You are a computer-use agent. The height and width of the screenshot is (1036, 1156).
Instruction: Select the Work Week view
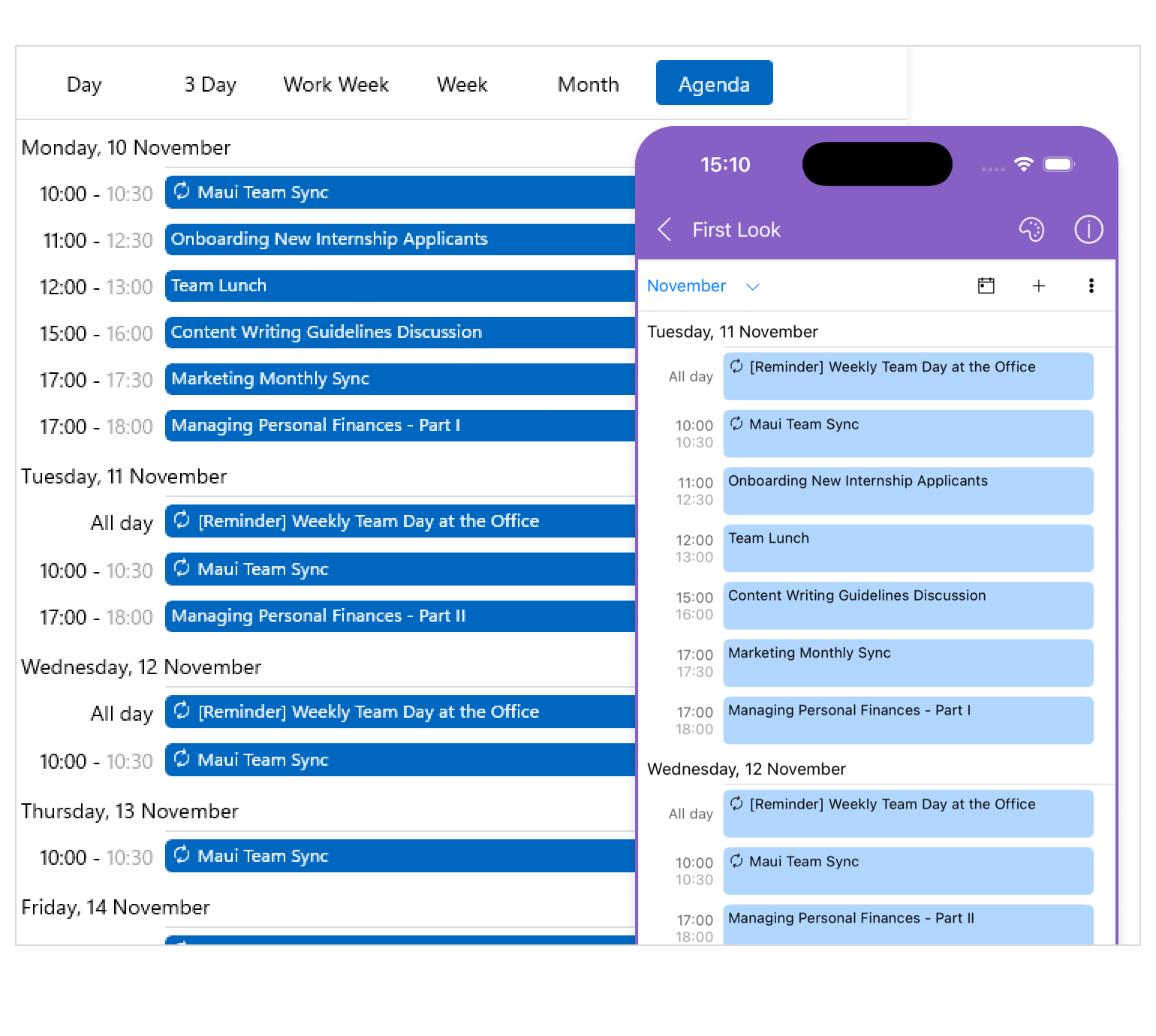click(336, 83)
